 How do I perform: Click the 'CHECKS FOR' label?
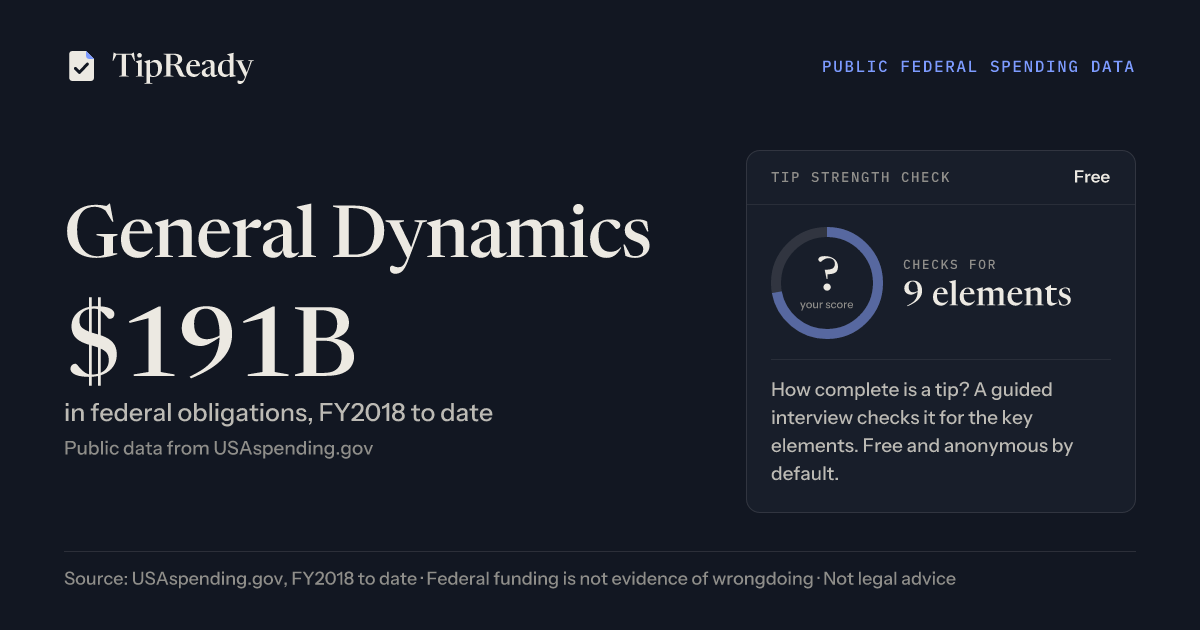950,265
